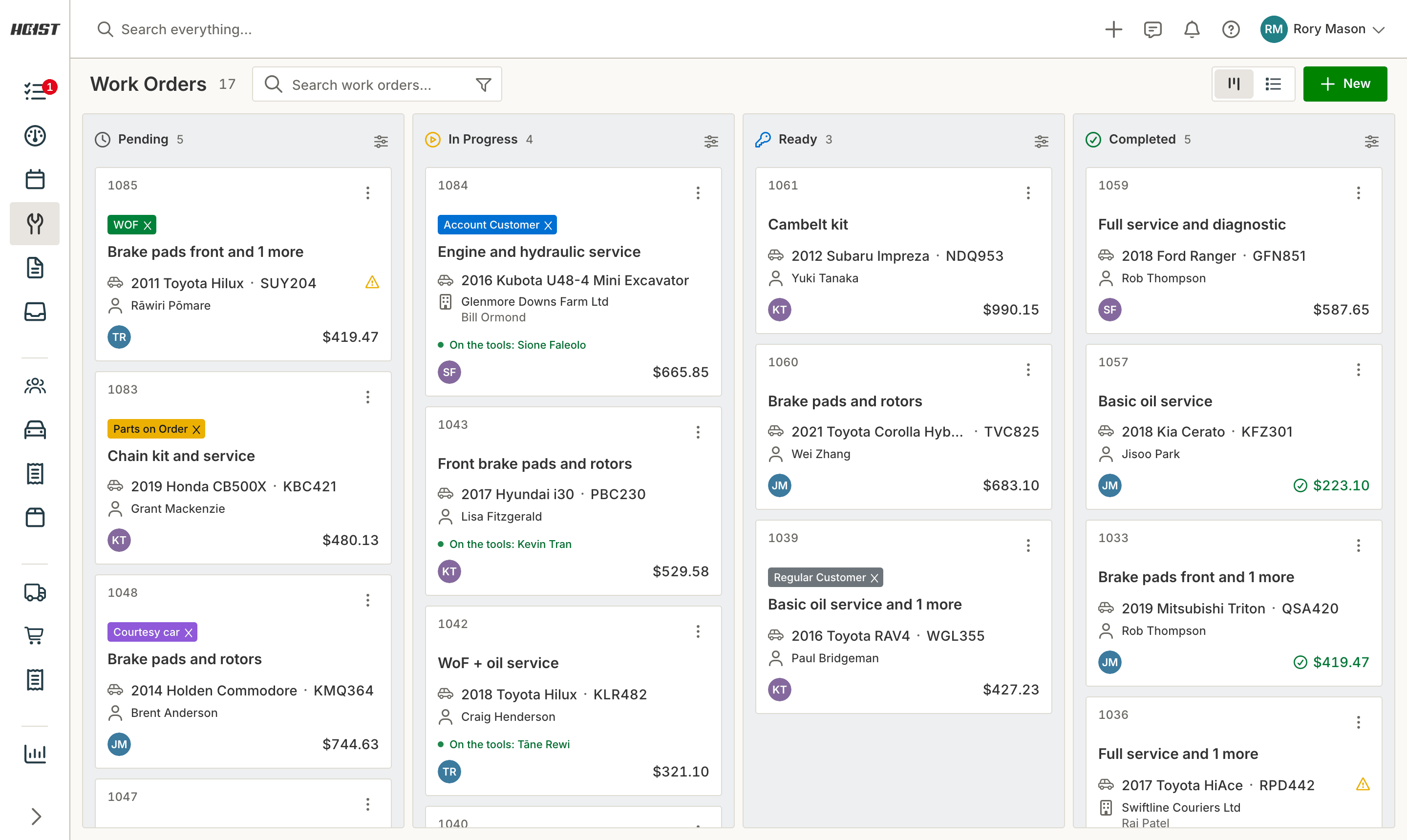The image size is (1407, 840).
Task: Open 'Chain kit and service' work order
Action: (181, 456)
